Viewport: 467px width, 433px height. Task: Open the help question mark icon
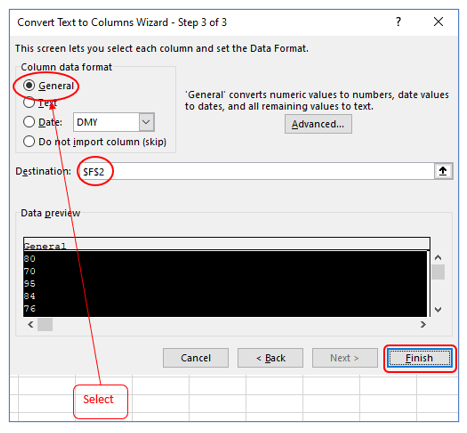pos(398,22)
